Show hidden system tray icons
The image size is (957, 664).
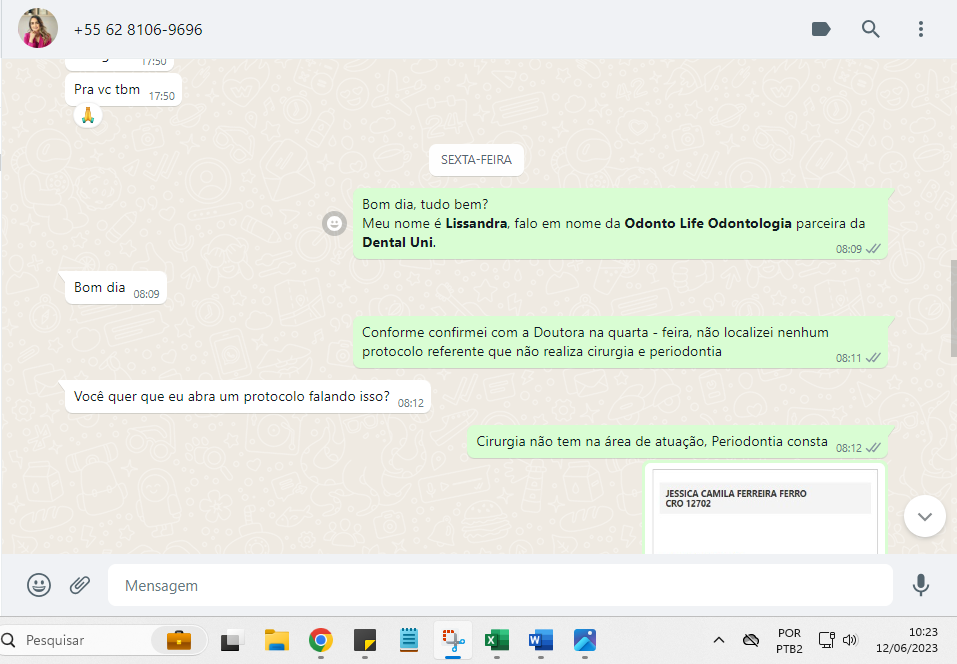(719, 640)
